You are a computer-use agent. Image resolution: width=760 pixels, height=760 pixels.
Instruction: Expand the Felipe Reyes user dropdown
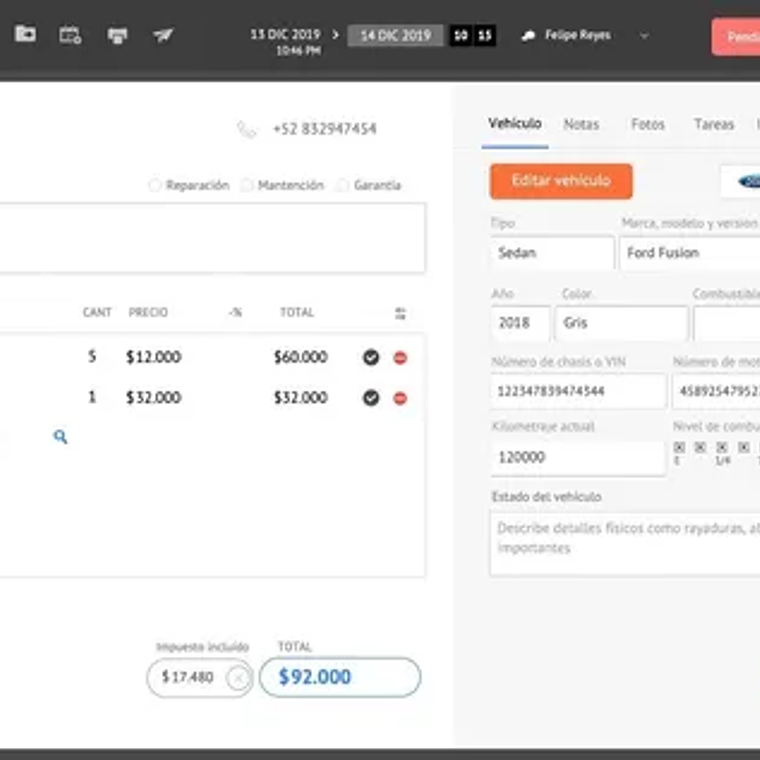[x=644, y=36]
